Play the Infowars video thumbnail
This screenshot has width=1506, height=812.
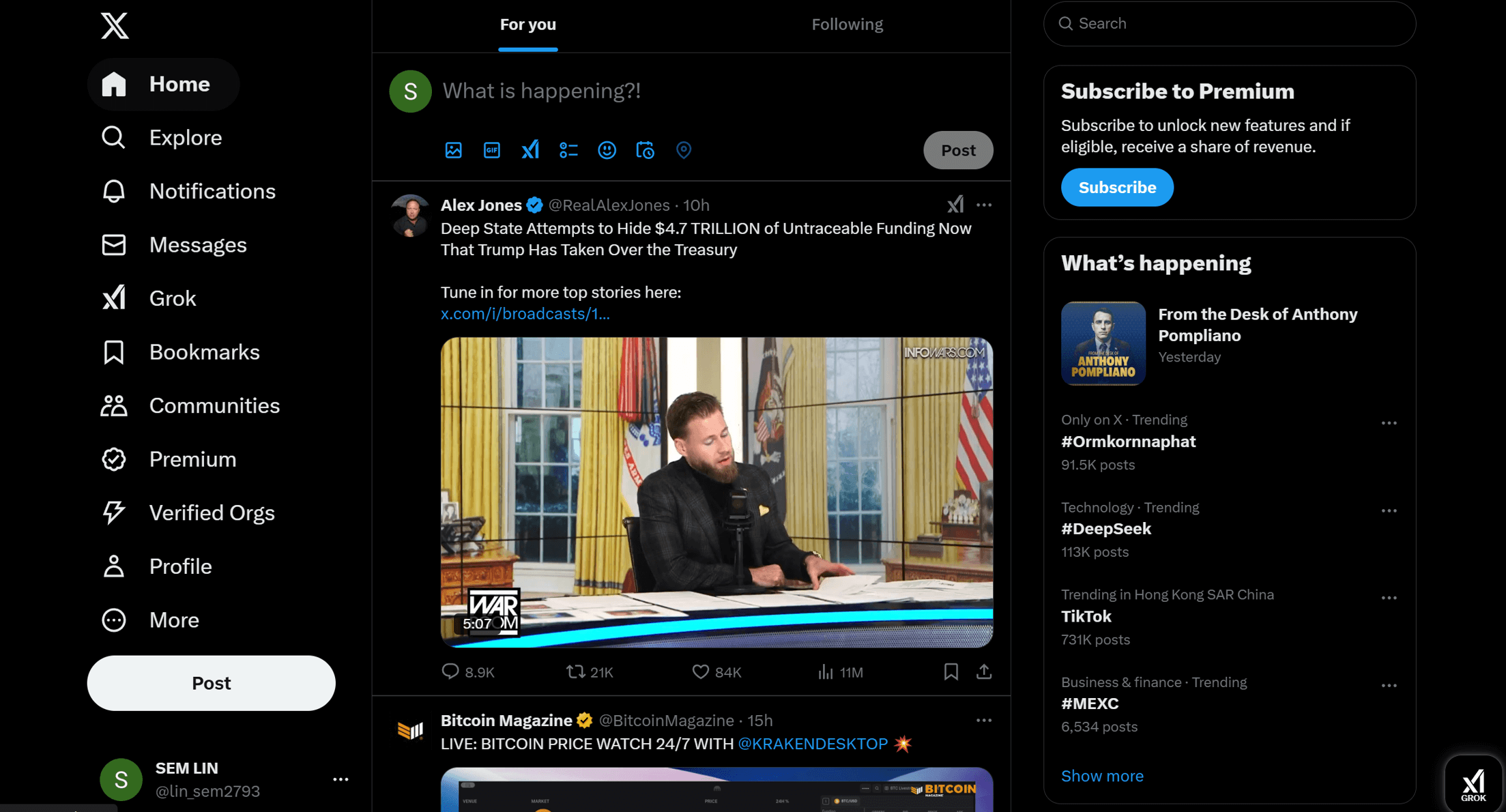tap(716, 492)
